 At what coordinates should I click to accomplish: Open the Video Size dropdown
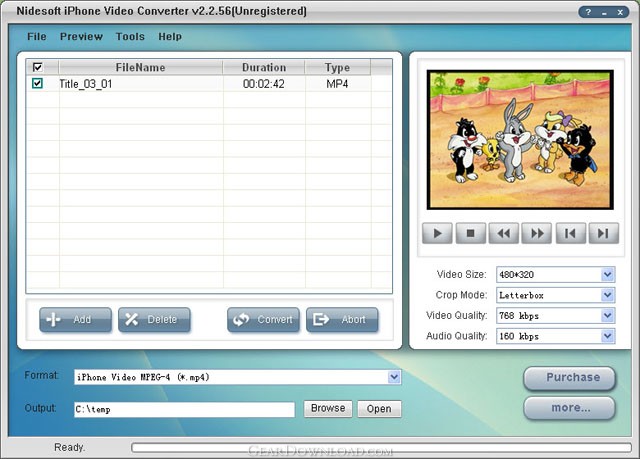607,275
